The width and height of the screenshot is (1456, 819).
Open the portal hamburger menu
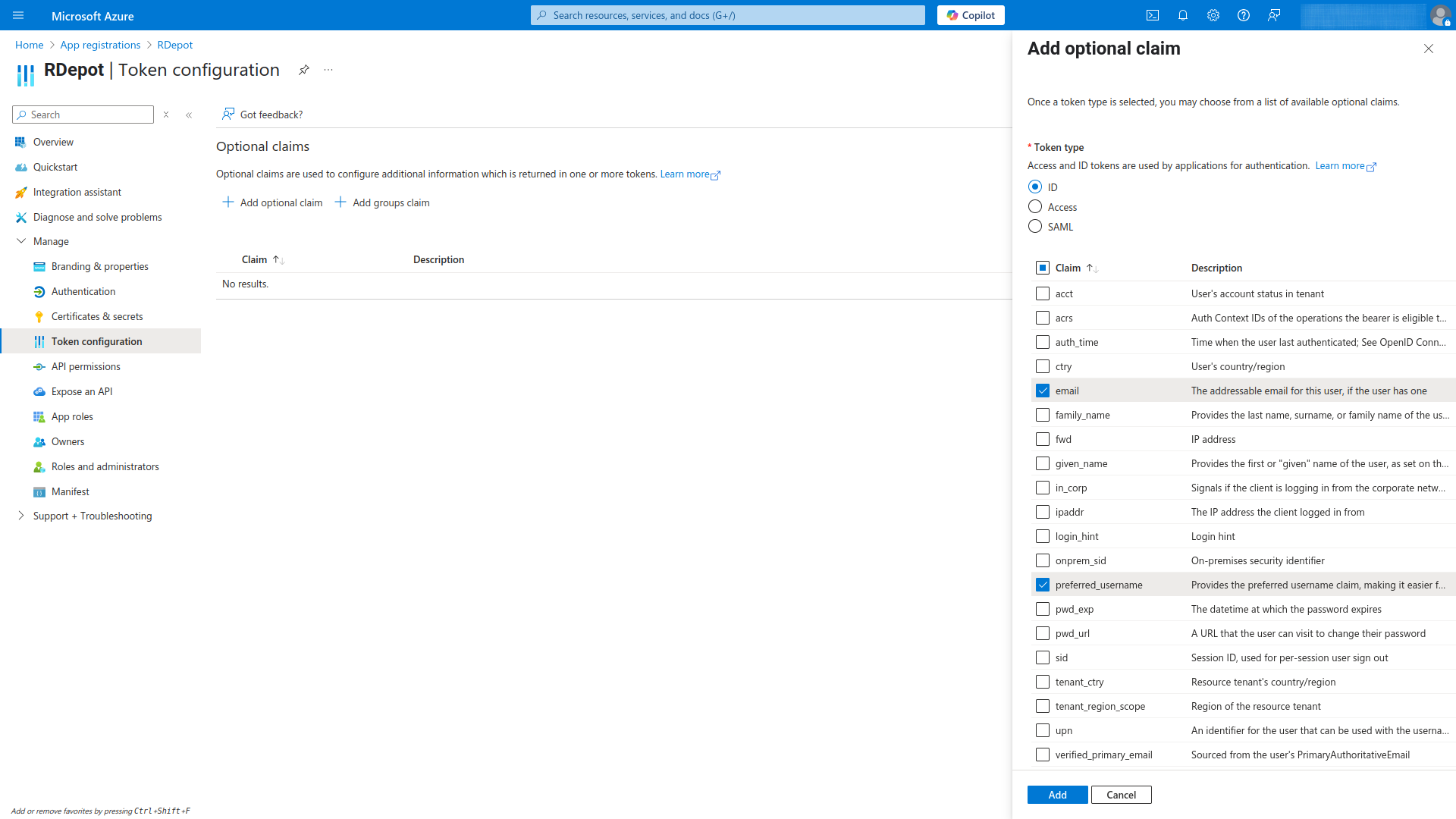(x=18, y=15)
